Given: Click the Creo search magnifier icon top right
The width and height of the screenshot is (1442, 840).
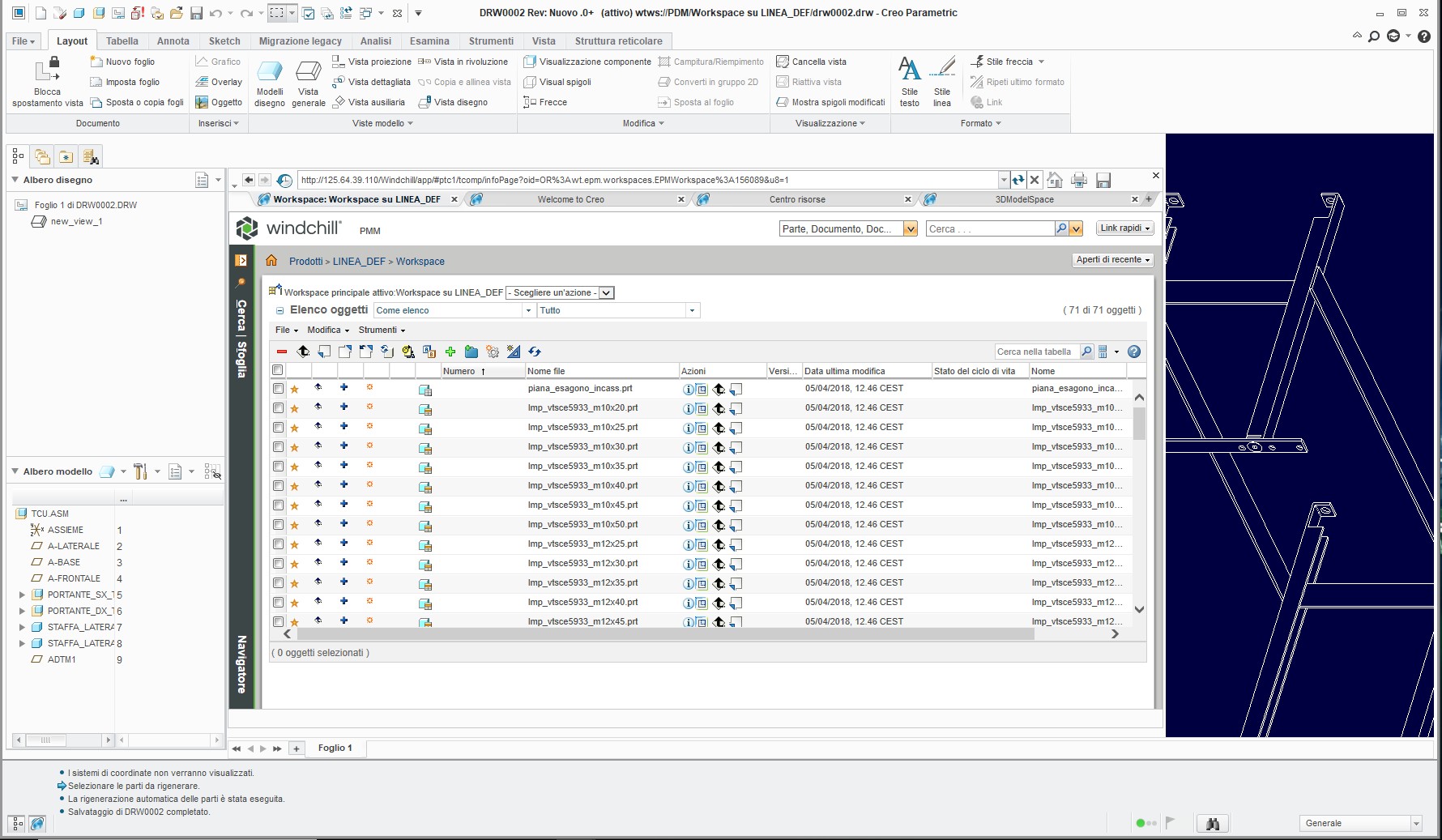Looking at the screenshot, I should (x=1374, y=36).
